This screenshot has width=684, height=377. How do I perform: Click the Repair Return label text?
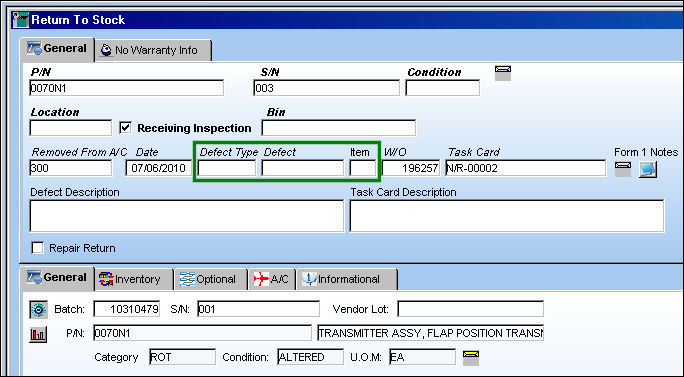tap(82, 248)
